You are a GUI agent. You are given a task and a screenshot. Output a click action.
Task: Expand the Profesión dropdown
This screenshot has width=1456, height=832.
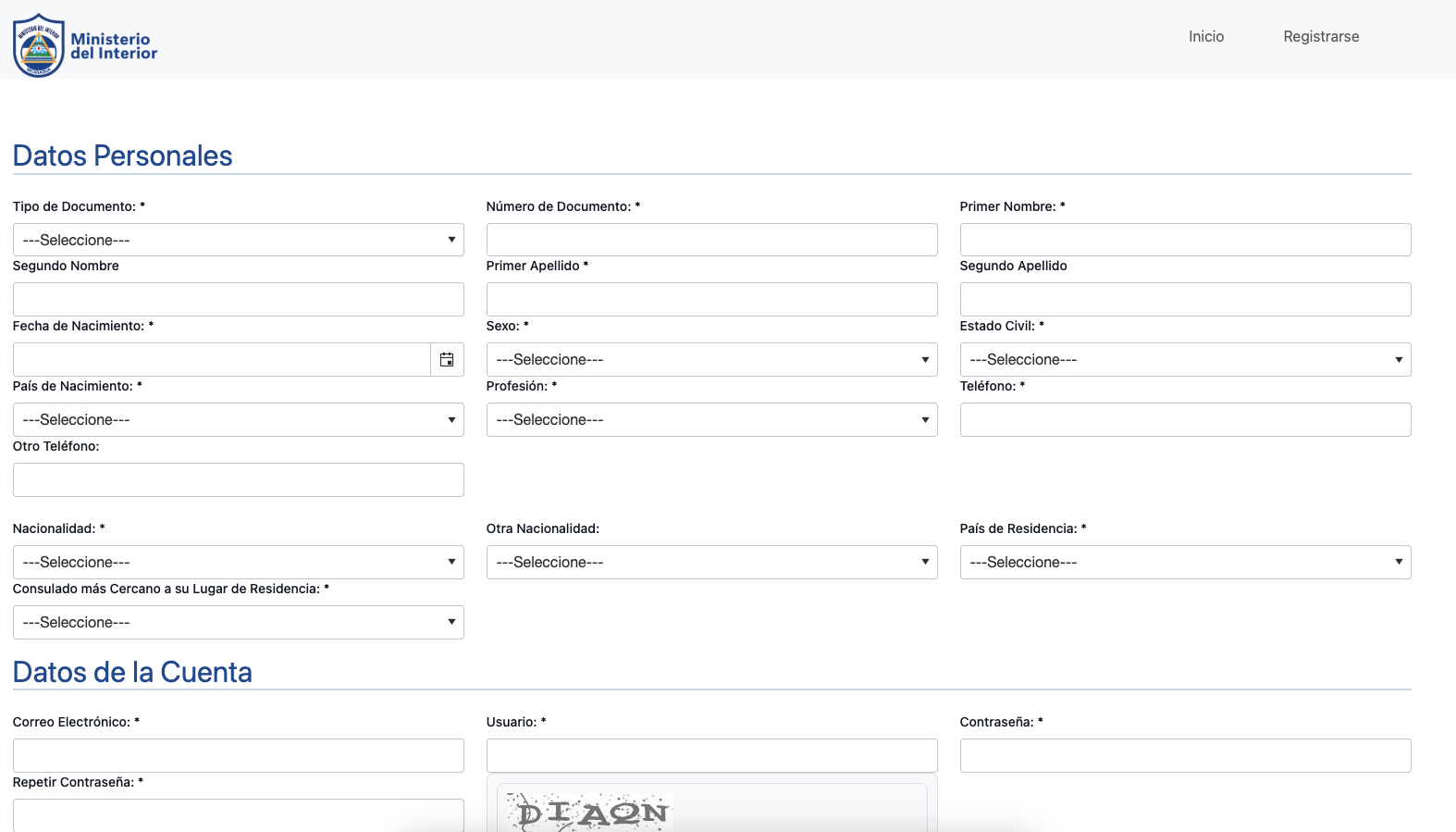[x=712, y=419]
